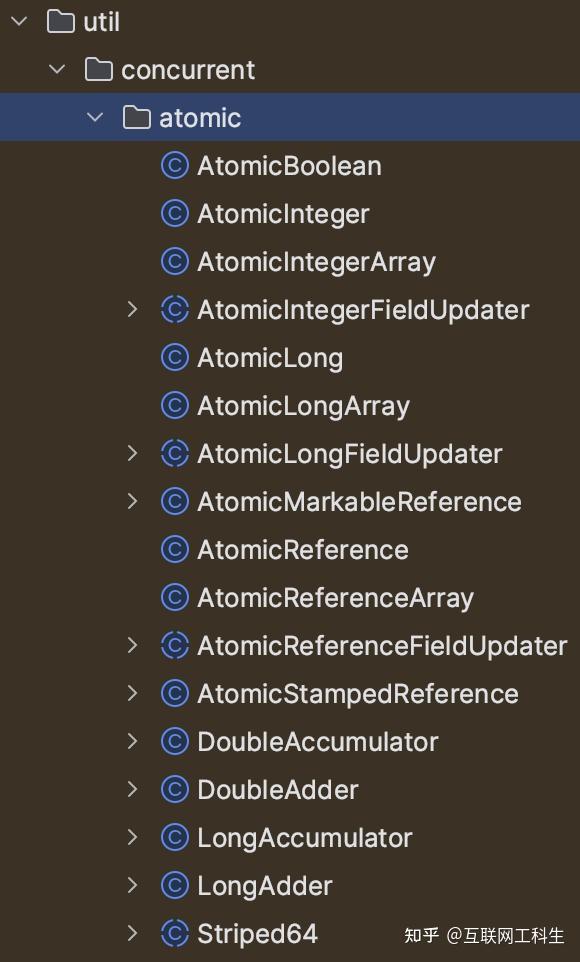
Task: Select the AtomicLong class icon
Action: click(174, 357)
